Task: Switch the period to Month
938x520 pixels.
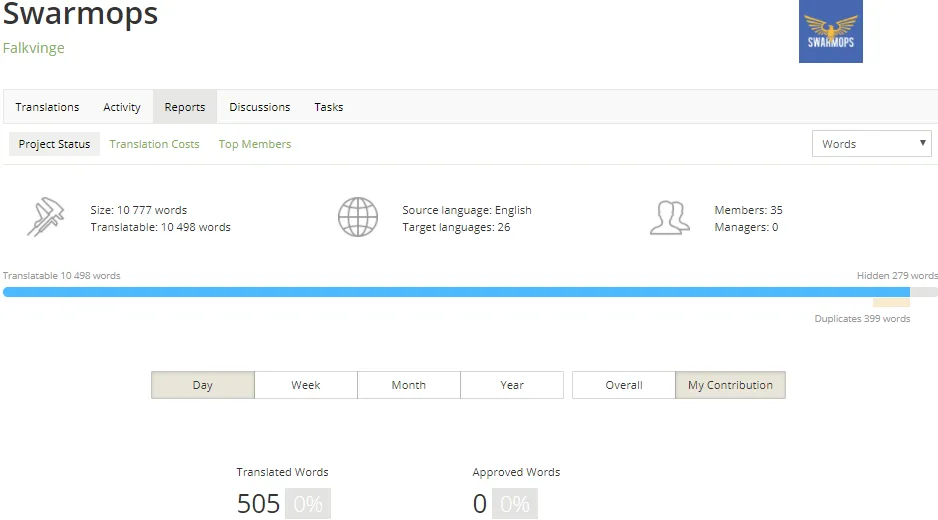Action: pos(409,385)
